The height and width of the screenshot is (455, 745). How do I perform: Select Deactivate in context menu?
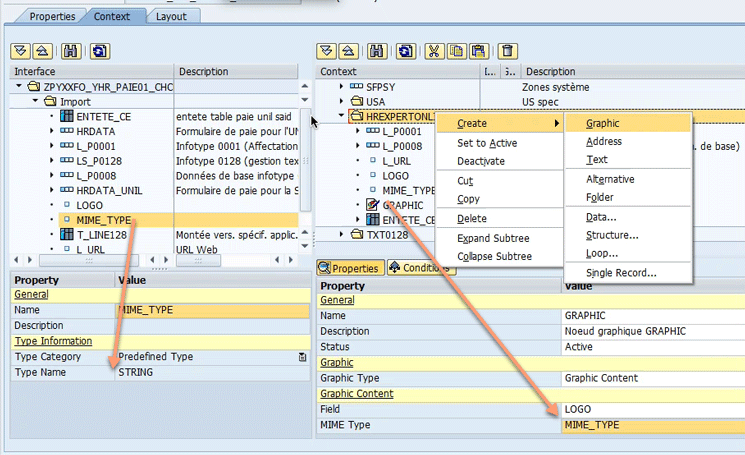(480, 161)
